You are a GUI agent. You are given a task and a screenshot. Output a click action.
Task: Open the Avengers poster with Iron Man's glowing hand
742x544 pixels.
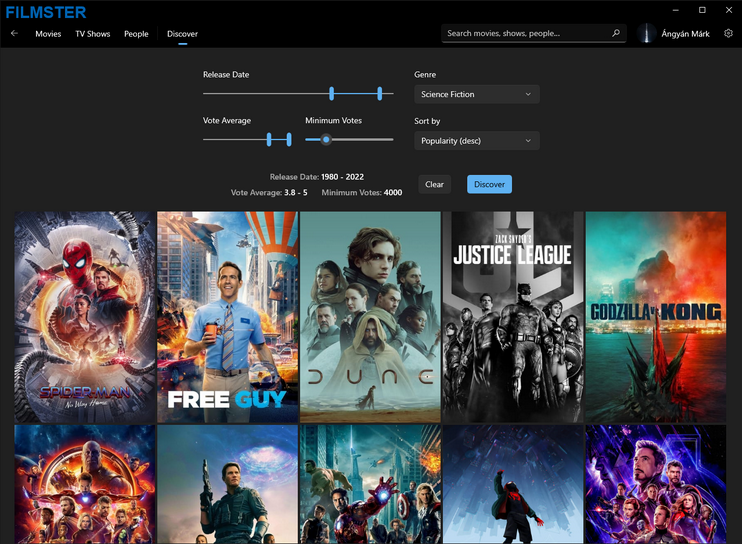coord(370,484)
